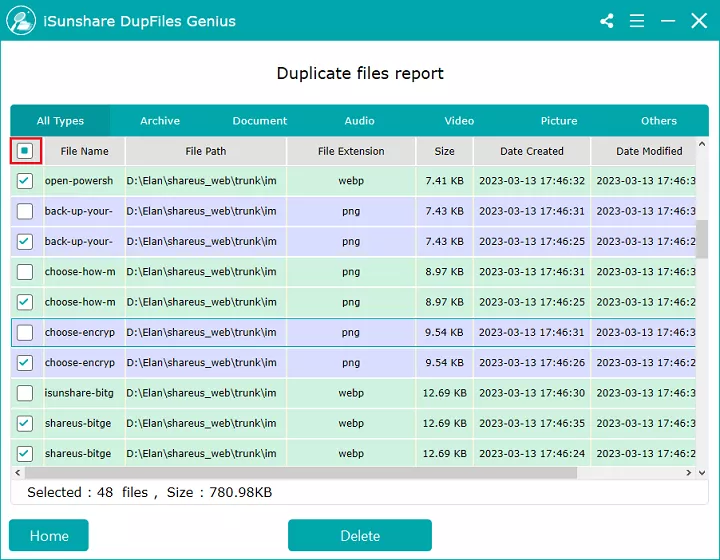The width and height of the screenshot is (720, 560).
Task: Open the hamburger menu icon
Action: tap(637, 21)
